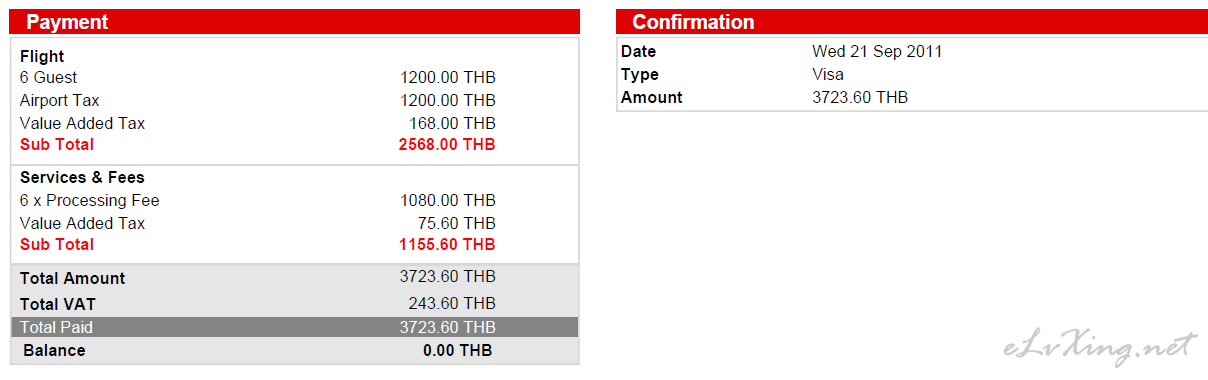1208x380 pixels.
Task: Click the Airport Tax amount 1200.00 THB
Action: point(448,100)
